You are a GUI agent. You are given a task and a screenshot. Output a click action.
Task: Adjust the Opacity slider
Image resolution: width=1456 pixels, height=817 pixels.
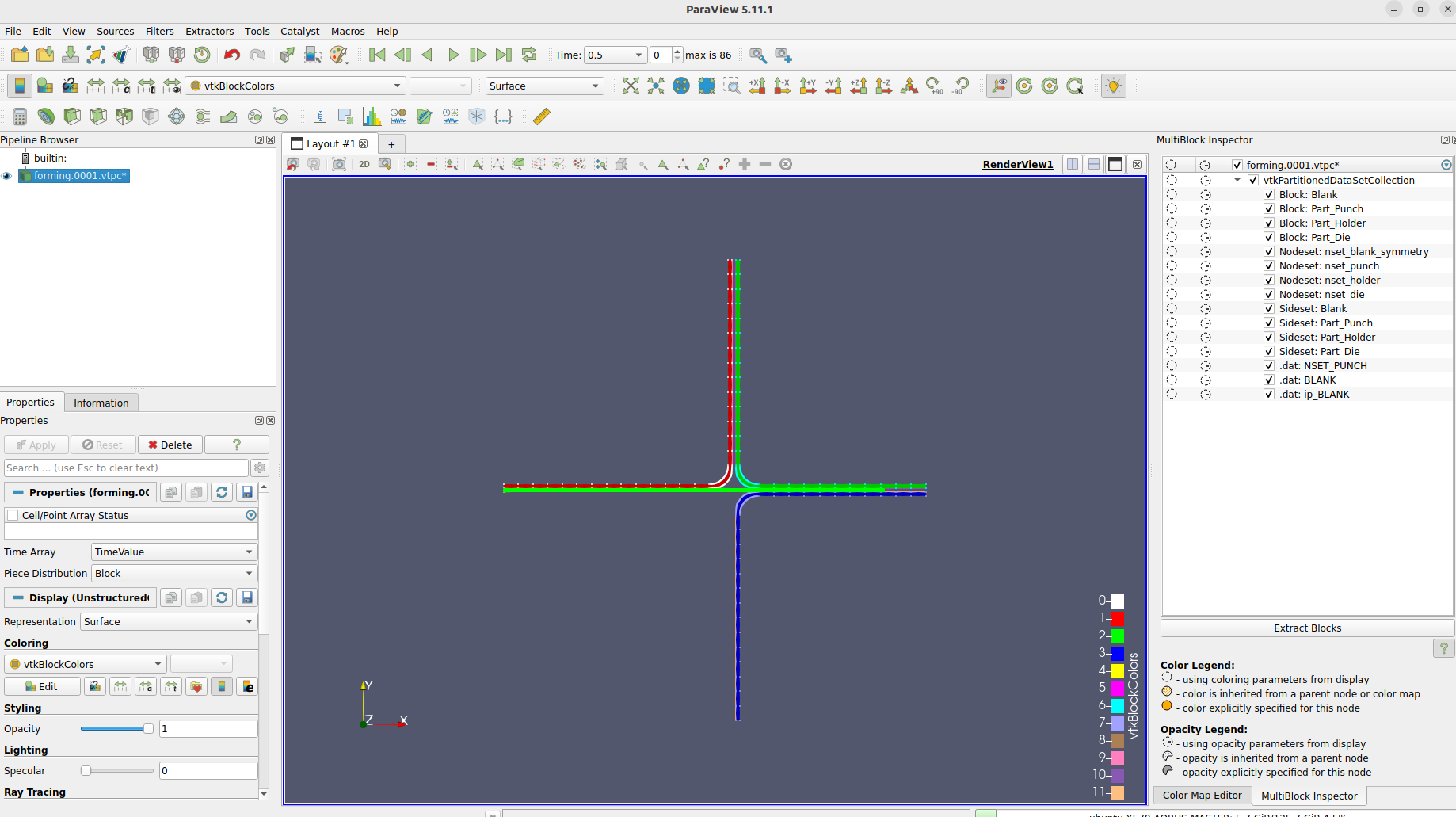(x=147, y=729)
